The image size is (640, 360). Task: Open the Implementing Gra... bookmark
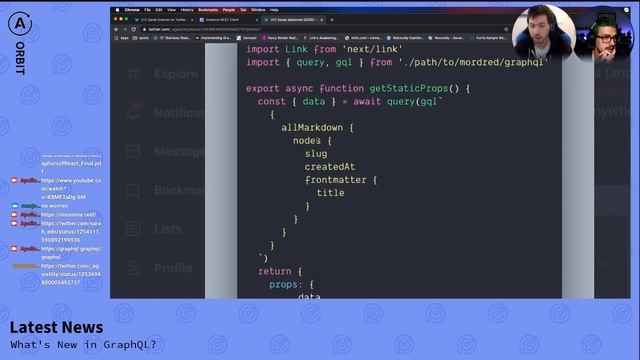213,38
